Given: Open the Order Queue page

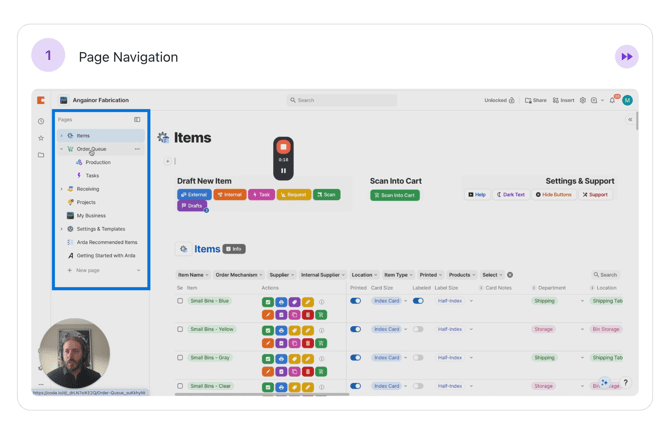Looking at the screenshot, I should [x=91, y=149].
